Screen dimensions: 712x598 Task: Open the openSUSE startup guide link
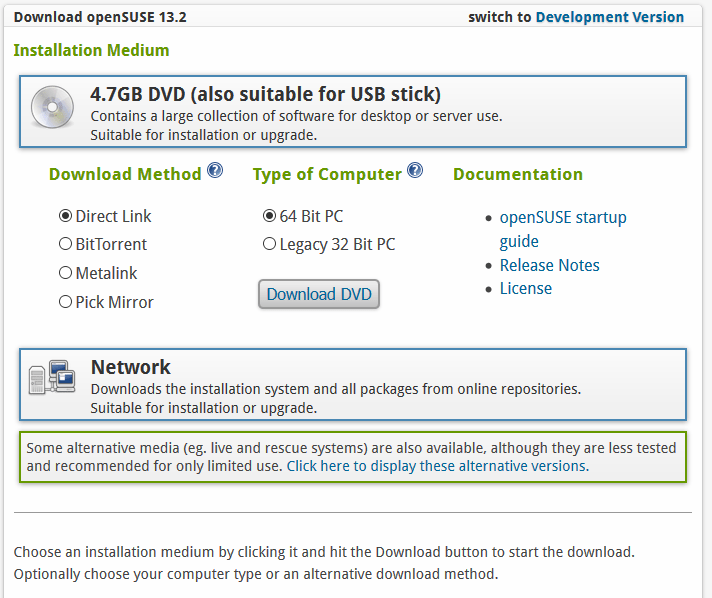click(563, 229)
